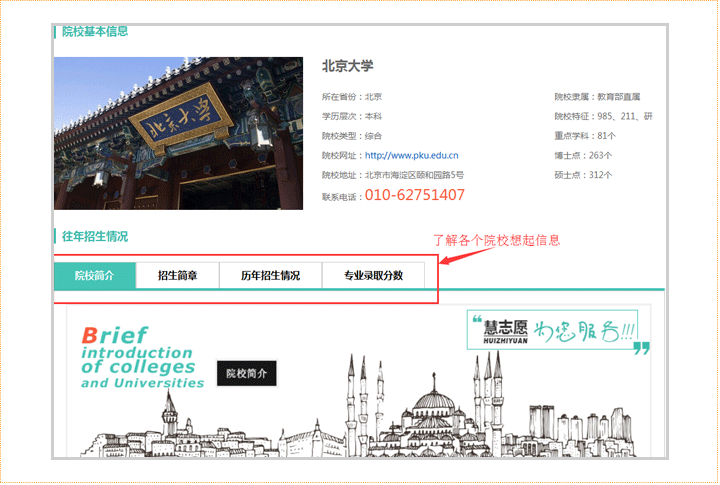Open the www.pku.edu.cn website link

coord(411,155)
